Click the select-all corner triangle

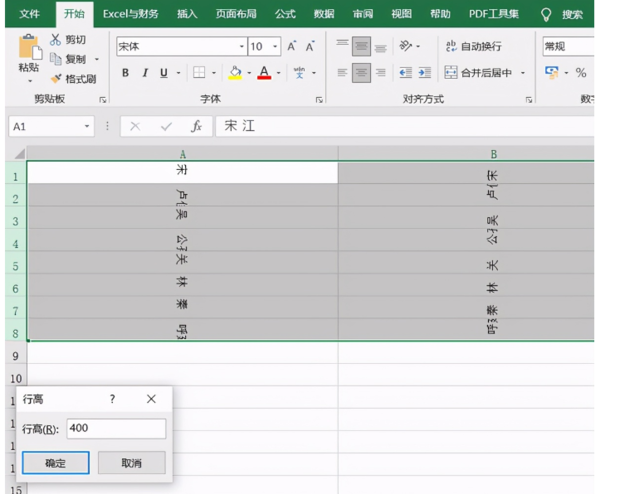click(x=19, y=153)
